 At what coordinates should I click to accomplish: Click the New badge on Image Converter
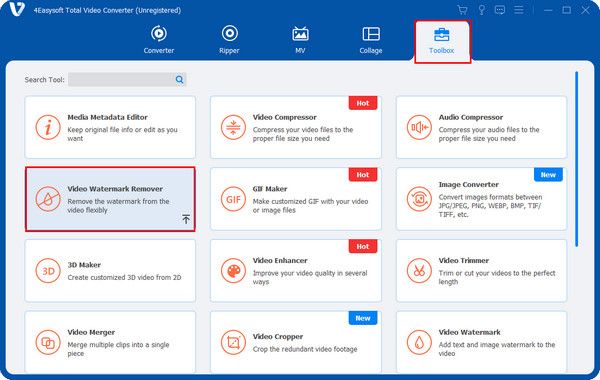click(x=548, y=175)
